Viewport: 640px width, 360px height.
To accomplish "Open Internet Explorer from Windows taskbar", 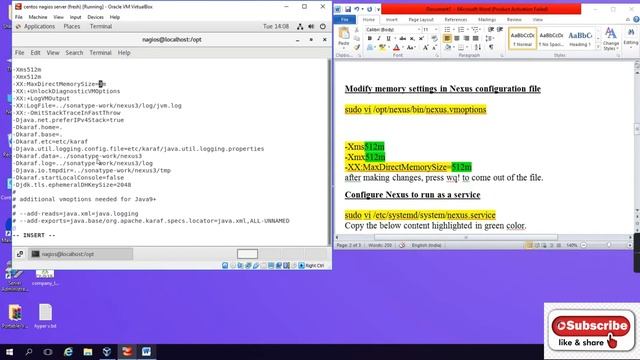I will click(68, 351).
